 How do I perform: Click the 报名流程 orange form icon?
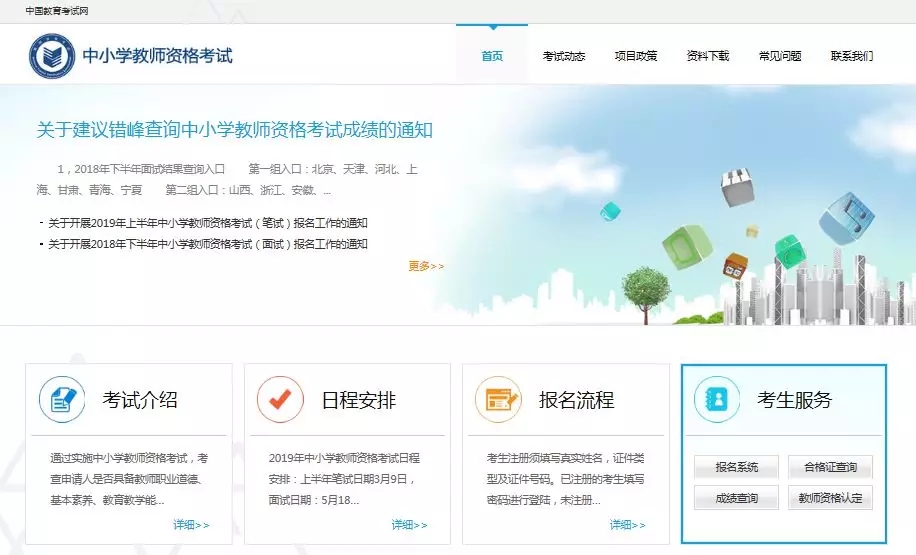[x=498, y=400]
